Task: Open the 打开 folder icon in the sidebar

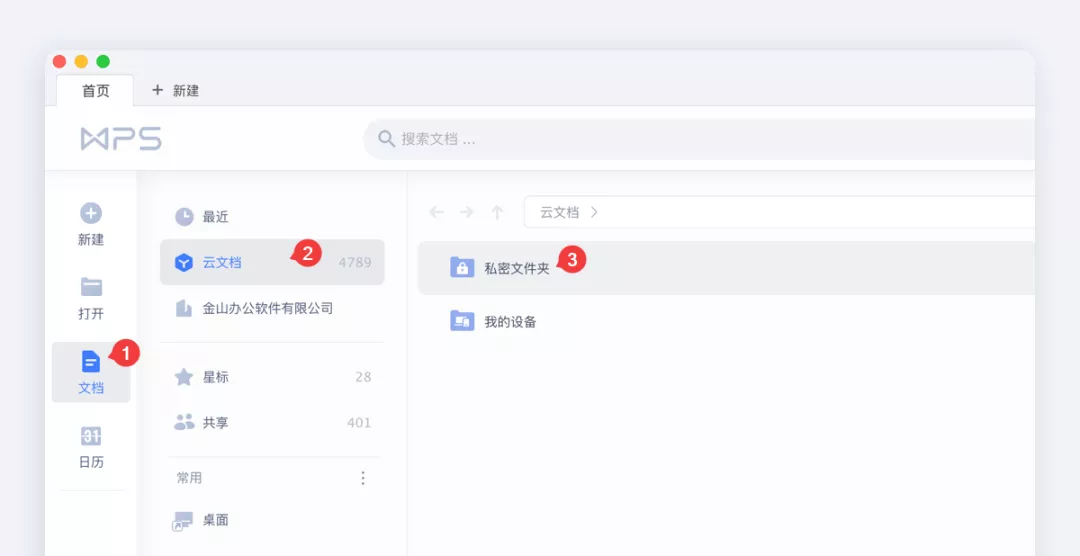Action: coord(91,287)
